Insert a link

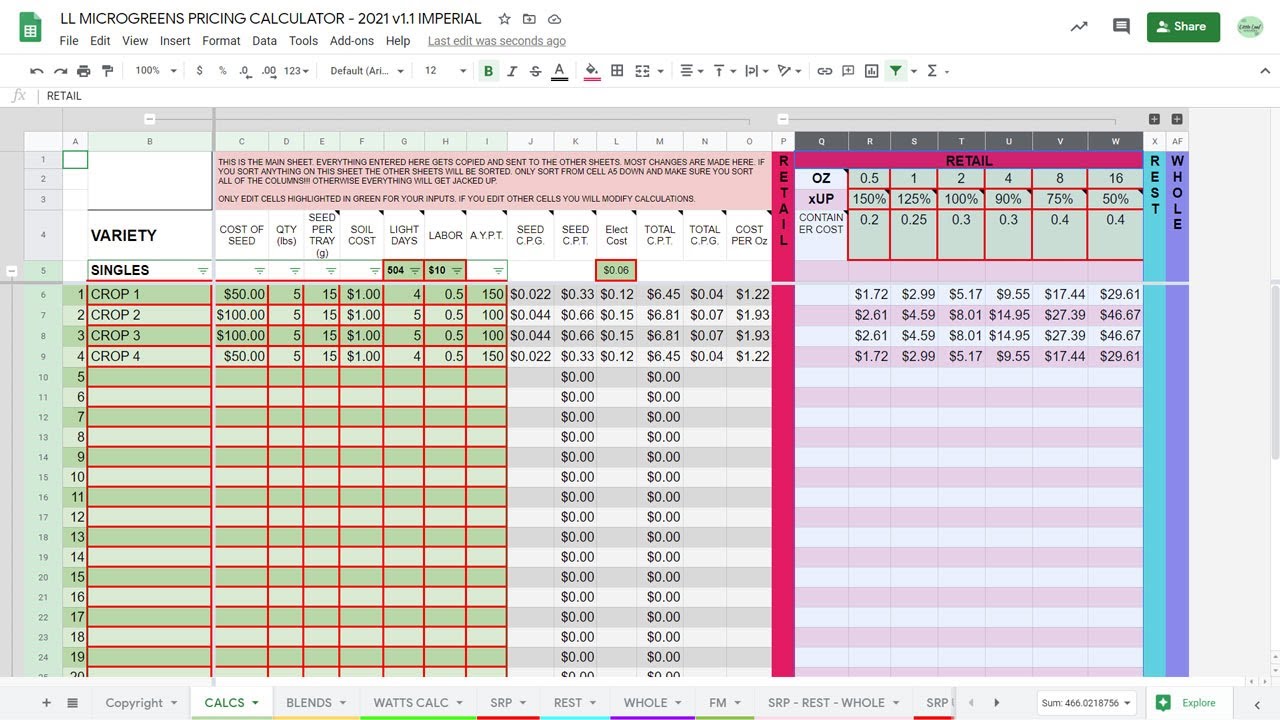coord(824,71)
